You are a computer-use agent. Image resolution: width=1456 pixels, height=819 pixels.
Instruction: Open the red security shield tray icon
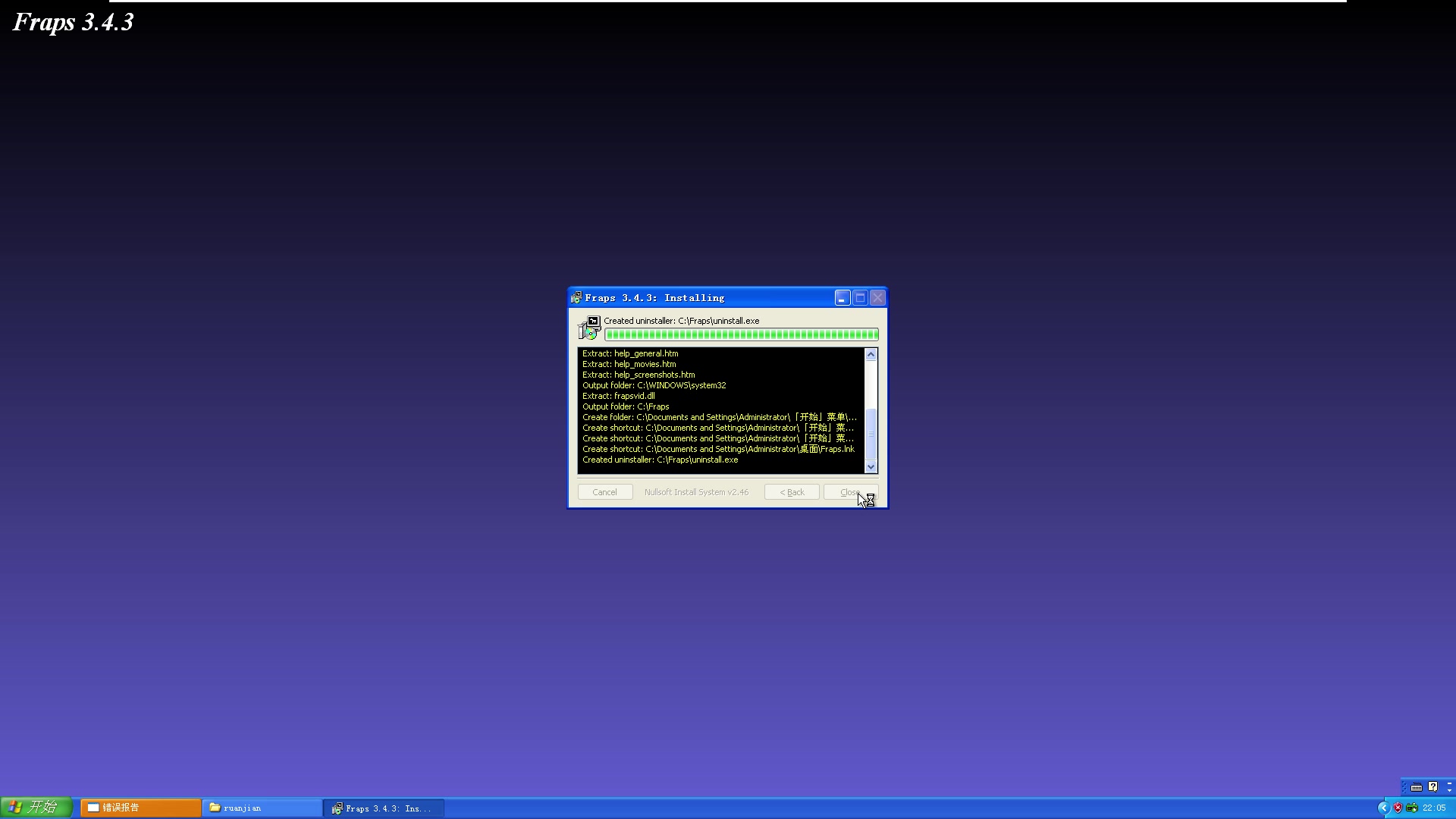(x=1398, y=808)
